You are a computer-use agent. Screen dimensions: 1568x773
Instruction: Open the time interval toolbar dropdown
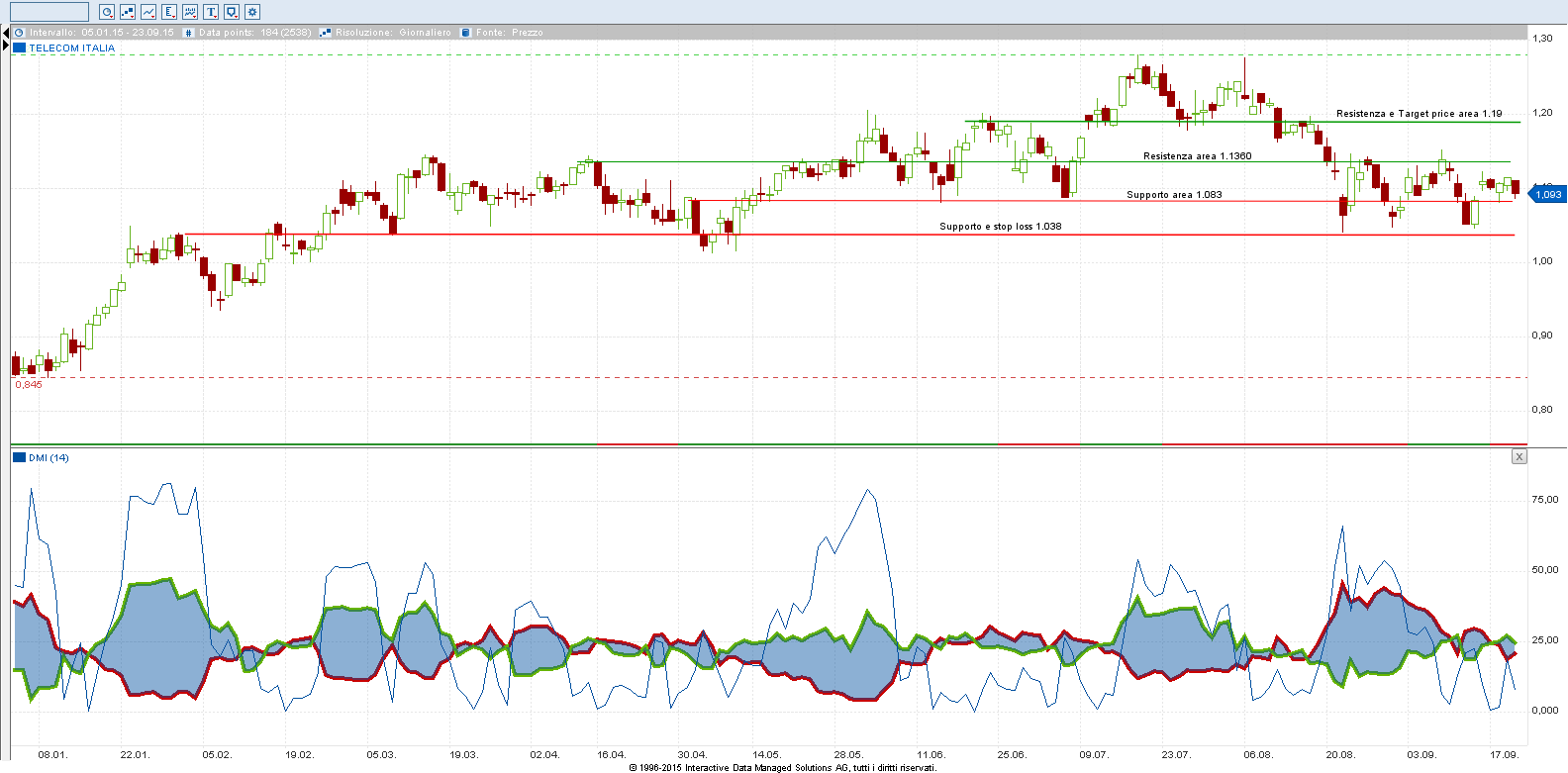click(107, 12)
